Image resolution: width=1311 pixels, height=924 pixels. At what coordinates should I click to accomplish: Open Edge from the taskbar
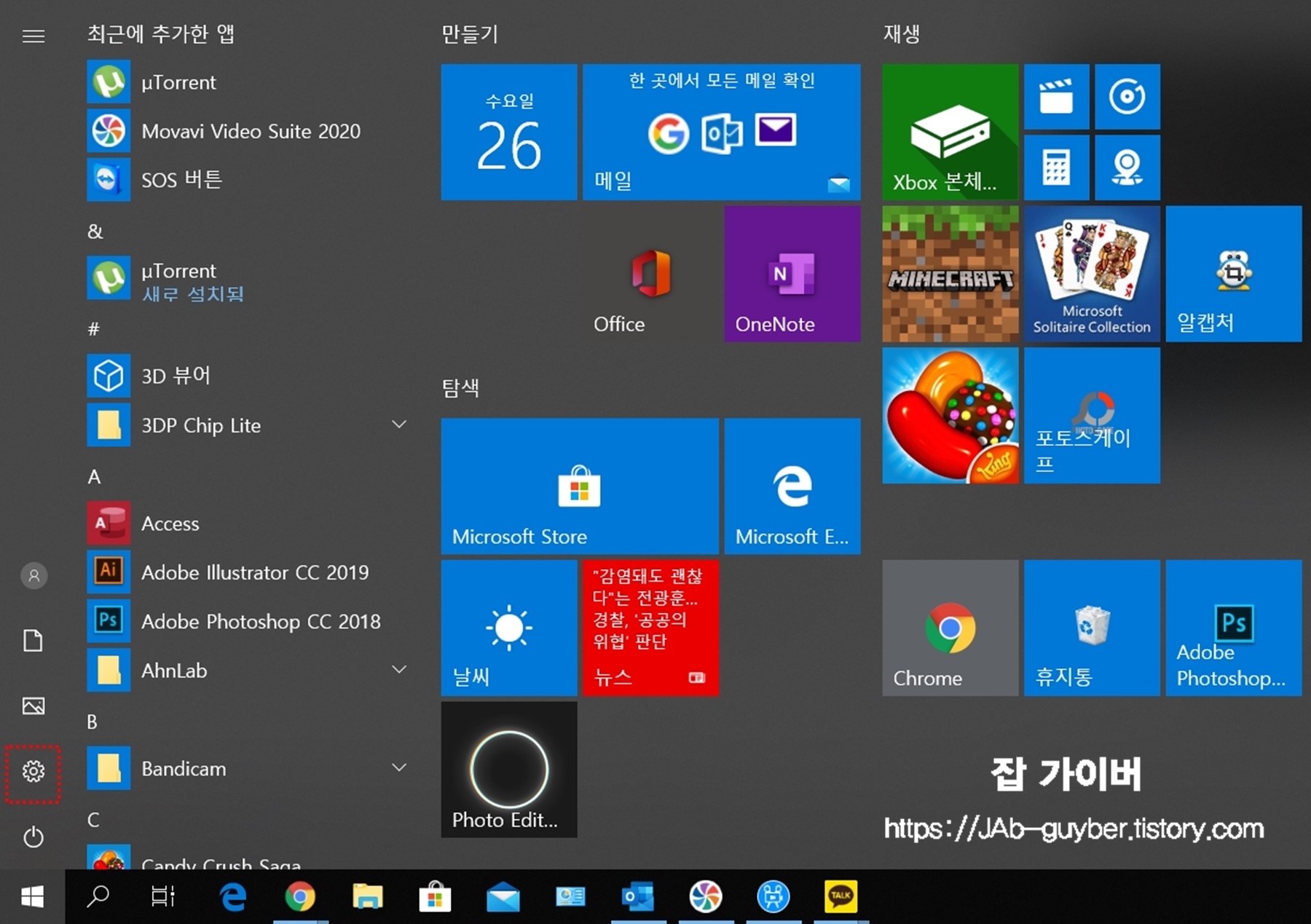[x=233, y=897]
